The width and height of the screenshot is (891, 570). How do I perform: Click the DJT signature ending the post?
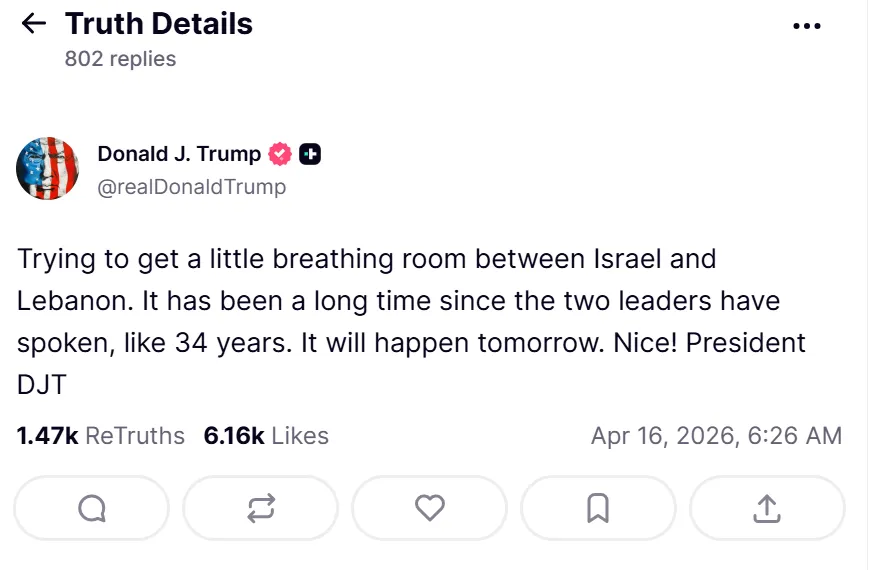(x=42, y=385)
